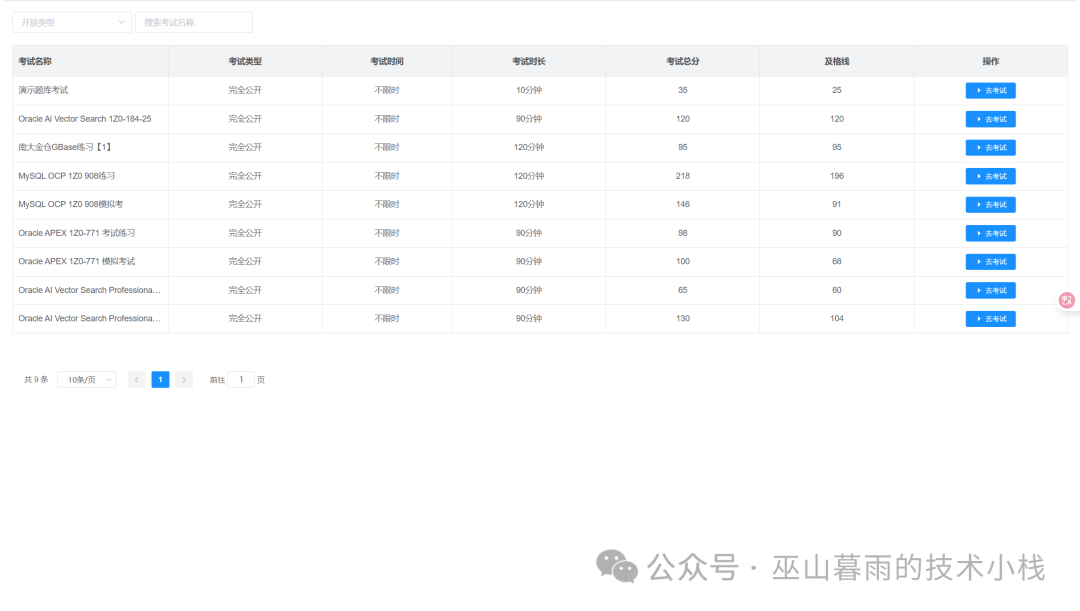The width and height of the screenshot is (1080, 611).
Task: Start the Oracle APEX 1Z0-771 考试练习 exam
Action: (990, 234)
